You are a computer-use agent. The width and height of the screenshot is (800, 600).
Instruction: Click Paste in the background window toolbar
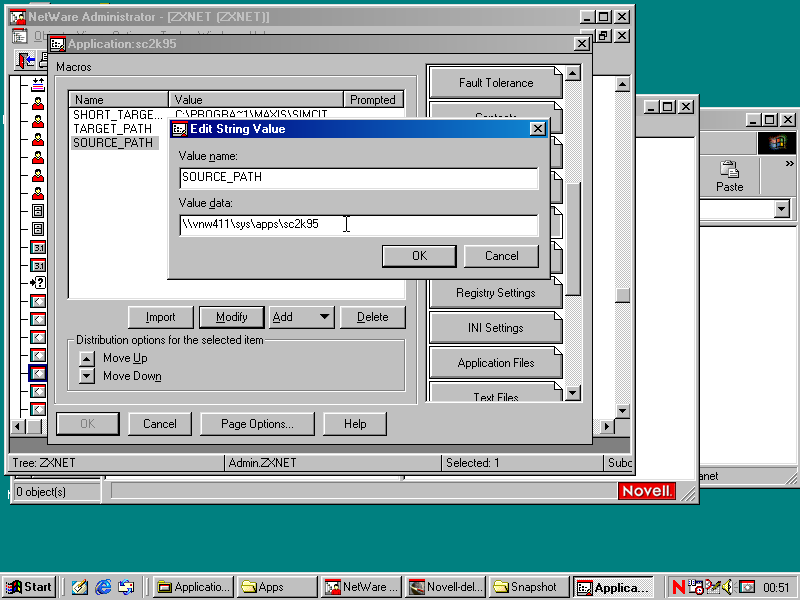coord(730,176)
